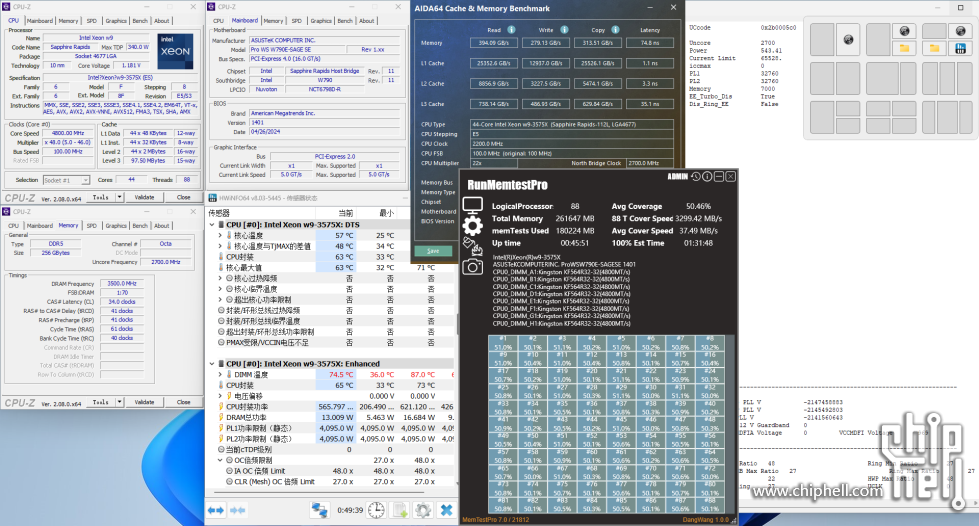The height and width of the screenshot is (526, 979).
Task: Click HWiNFO expand-columns double arrow icon
Action: 215,510
